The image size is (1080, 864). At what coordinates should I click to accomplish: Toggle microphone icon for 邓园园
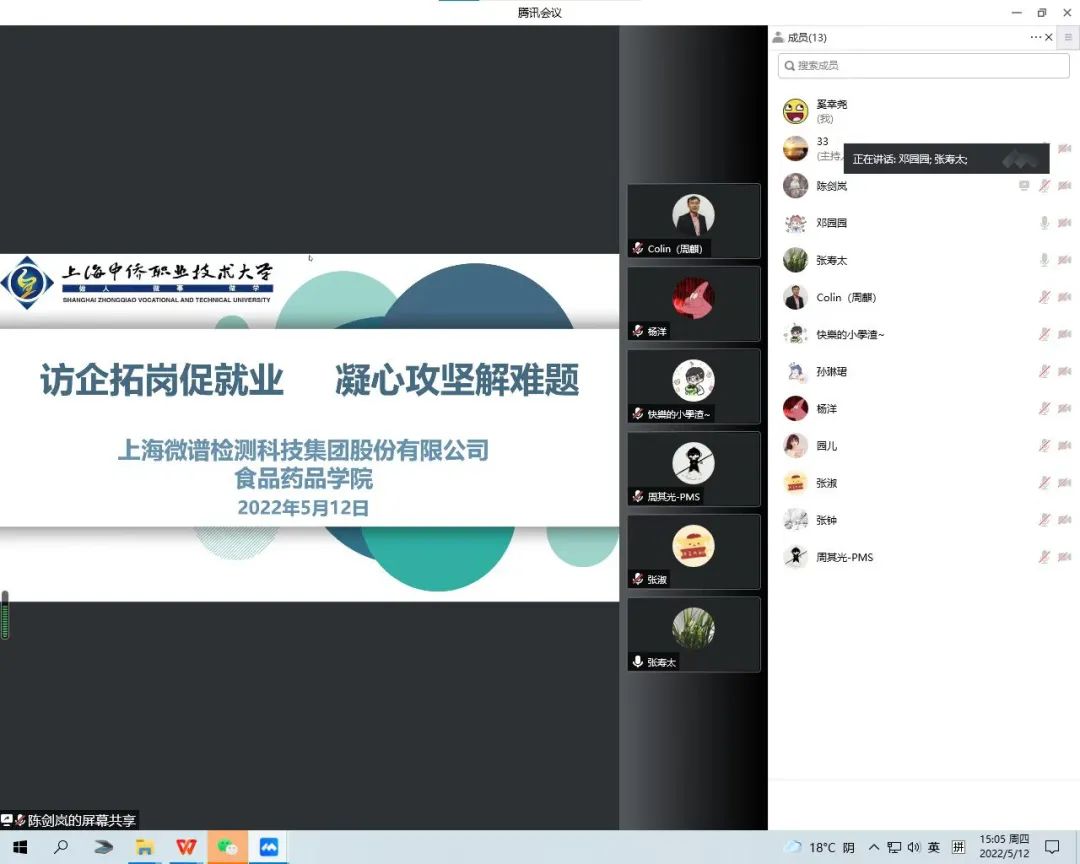(1044, 223)
